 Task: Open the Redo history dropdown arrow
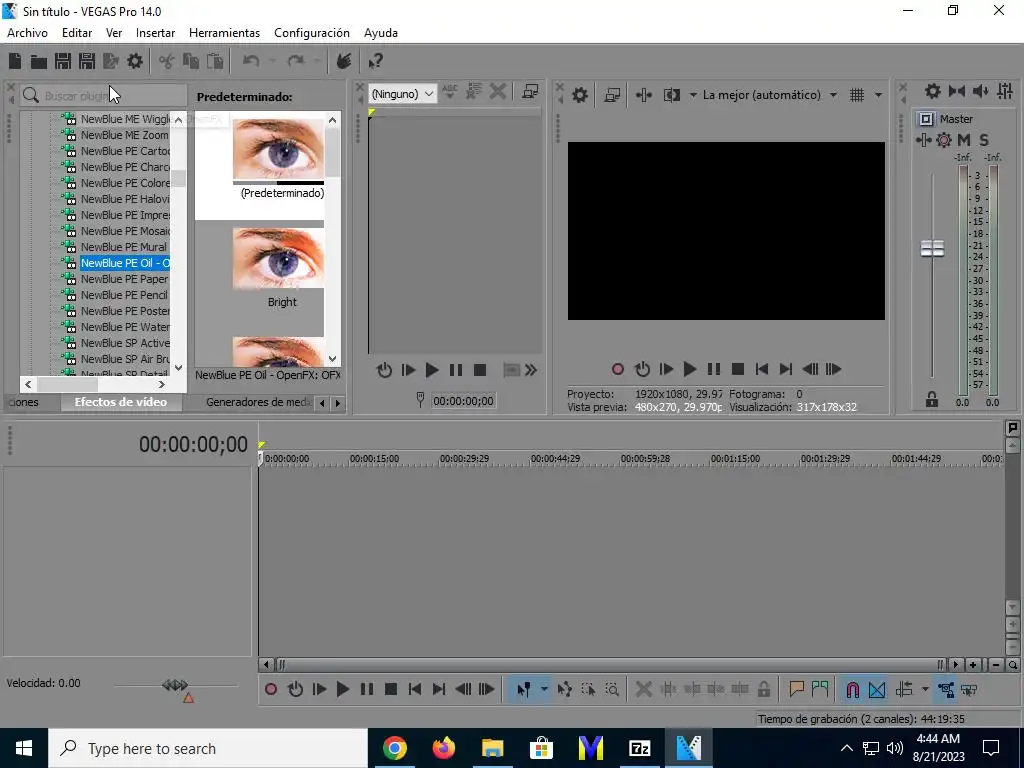[317, 61]
